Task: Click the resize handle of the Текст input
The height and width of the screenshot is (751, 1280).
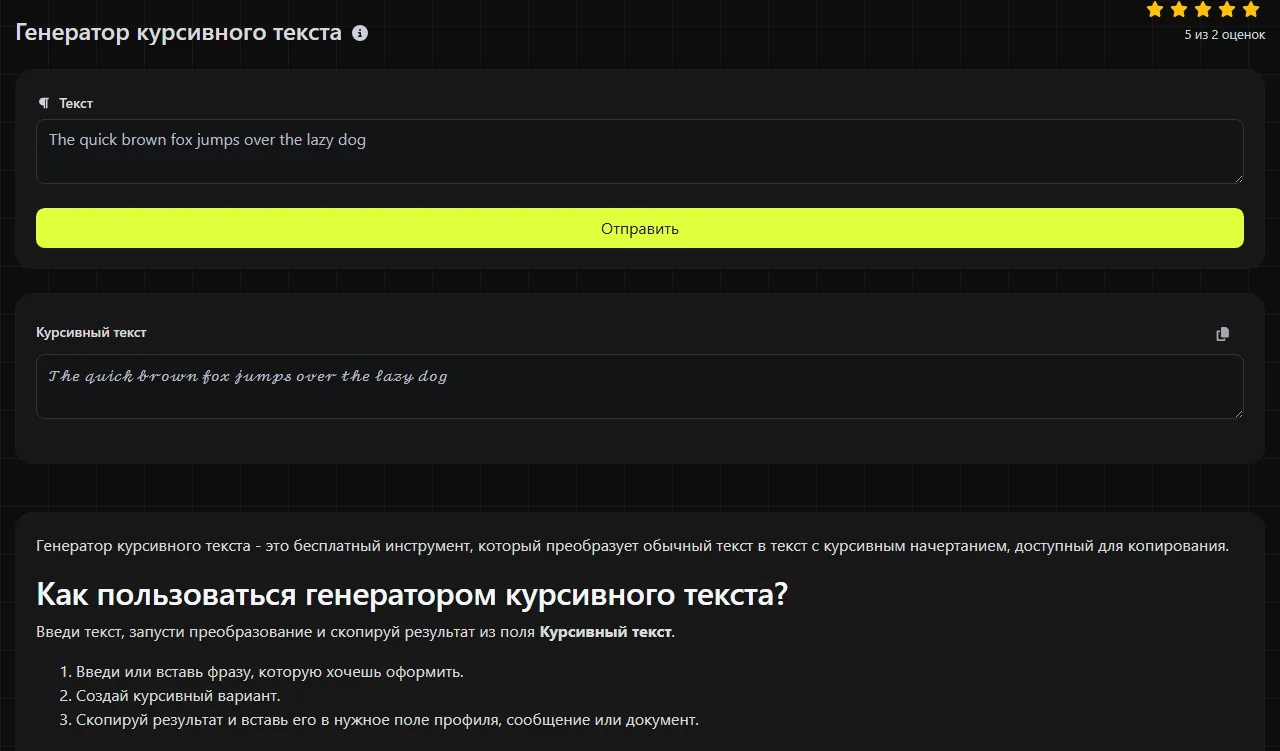Action: [1237, 177]
